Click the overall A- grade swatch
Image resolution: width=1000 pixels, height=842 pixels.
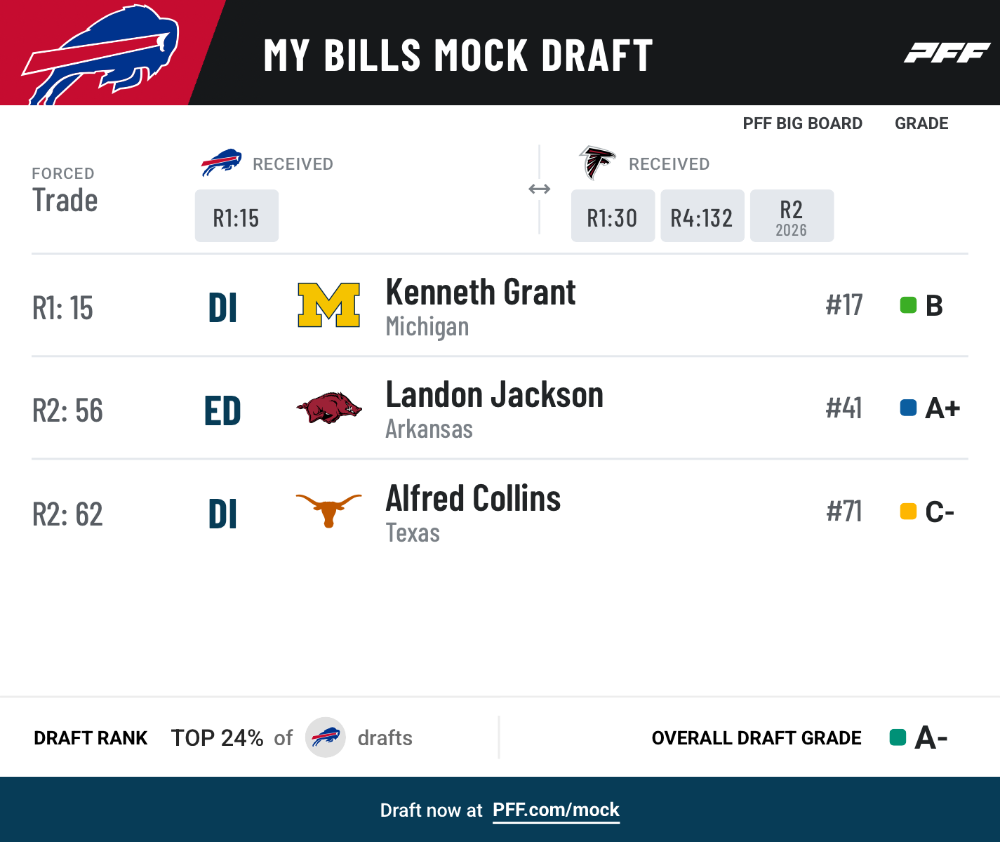tap(898, 737)
